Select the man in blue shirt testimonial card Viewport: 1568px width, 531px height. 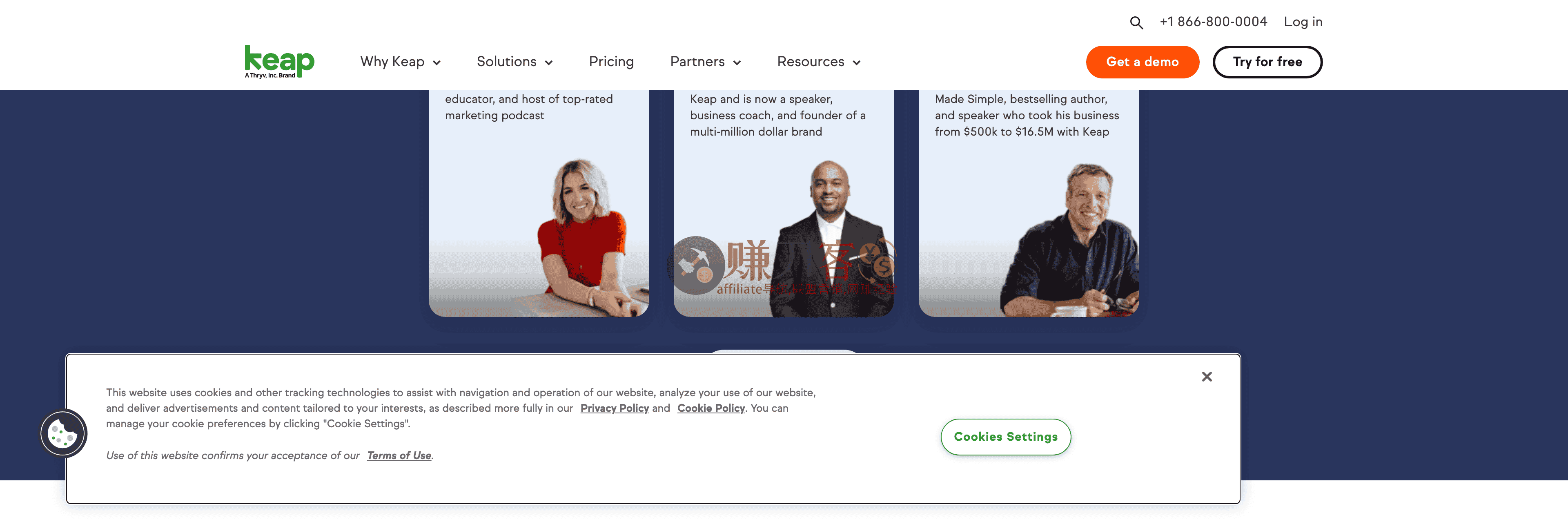click(1029, 203)
